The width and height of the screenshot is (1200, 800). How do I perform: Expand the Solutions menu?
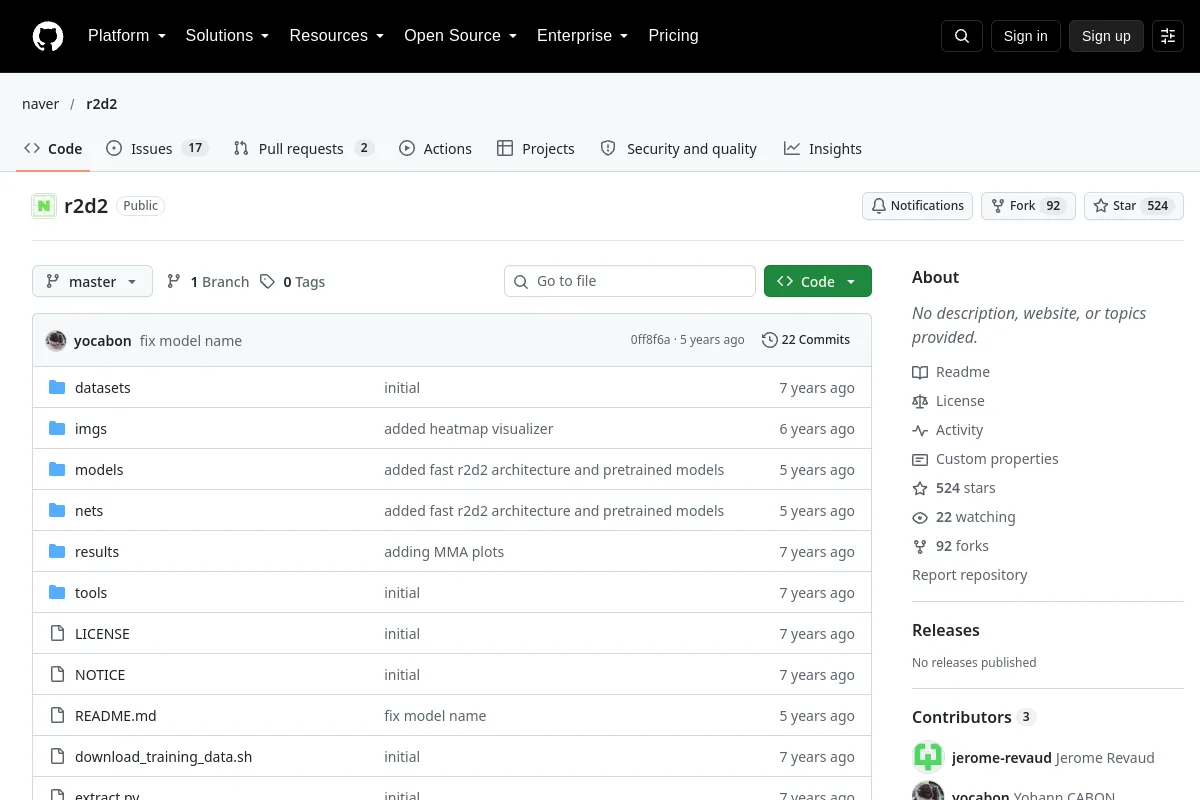pyautogui.click(x=227, y=36)
